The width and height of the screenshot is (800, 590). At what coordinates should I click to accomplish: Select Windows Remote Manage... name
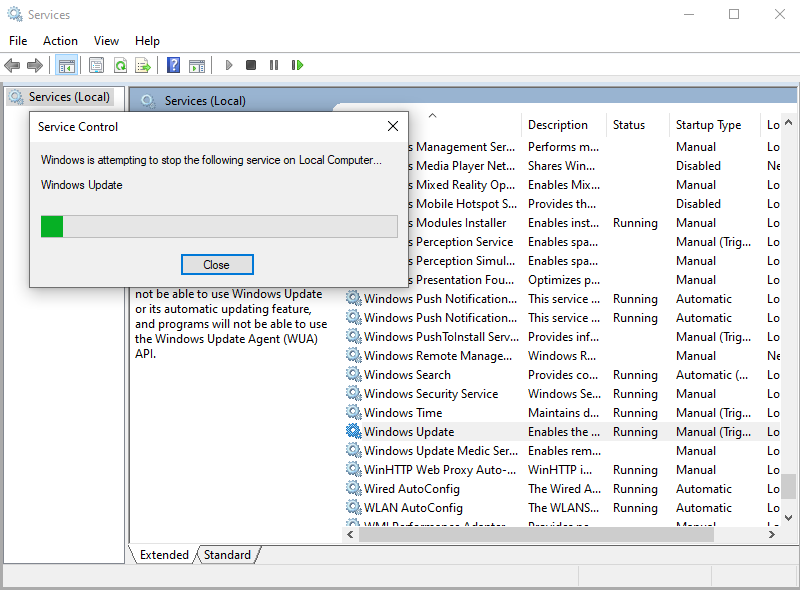click(438, 355)
